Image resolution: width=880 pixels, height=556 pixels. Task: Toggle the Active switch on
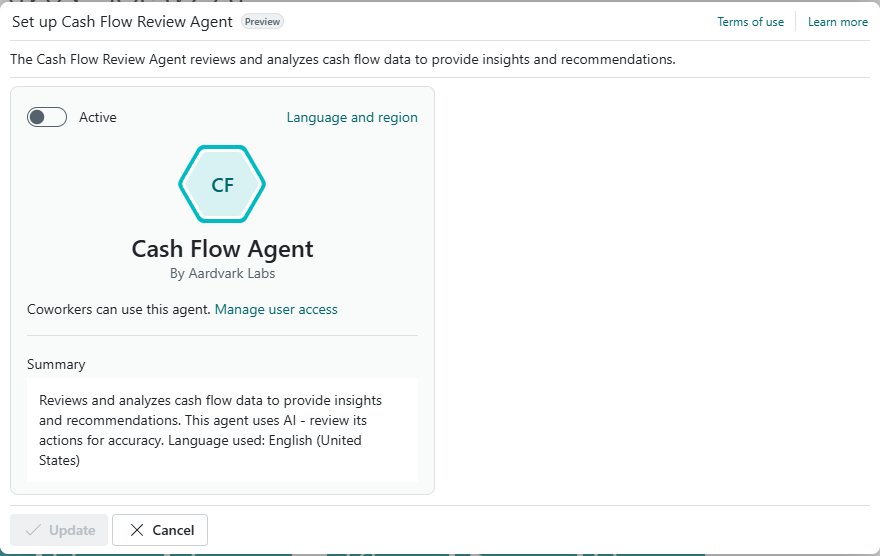[47, 117]
